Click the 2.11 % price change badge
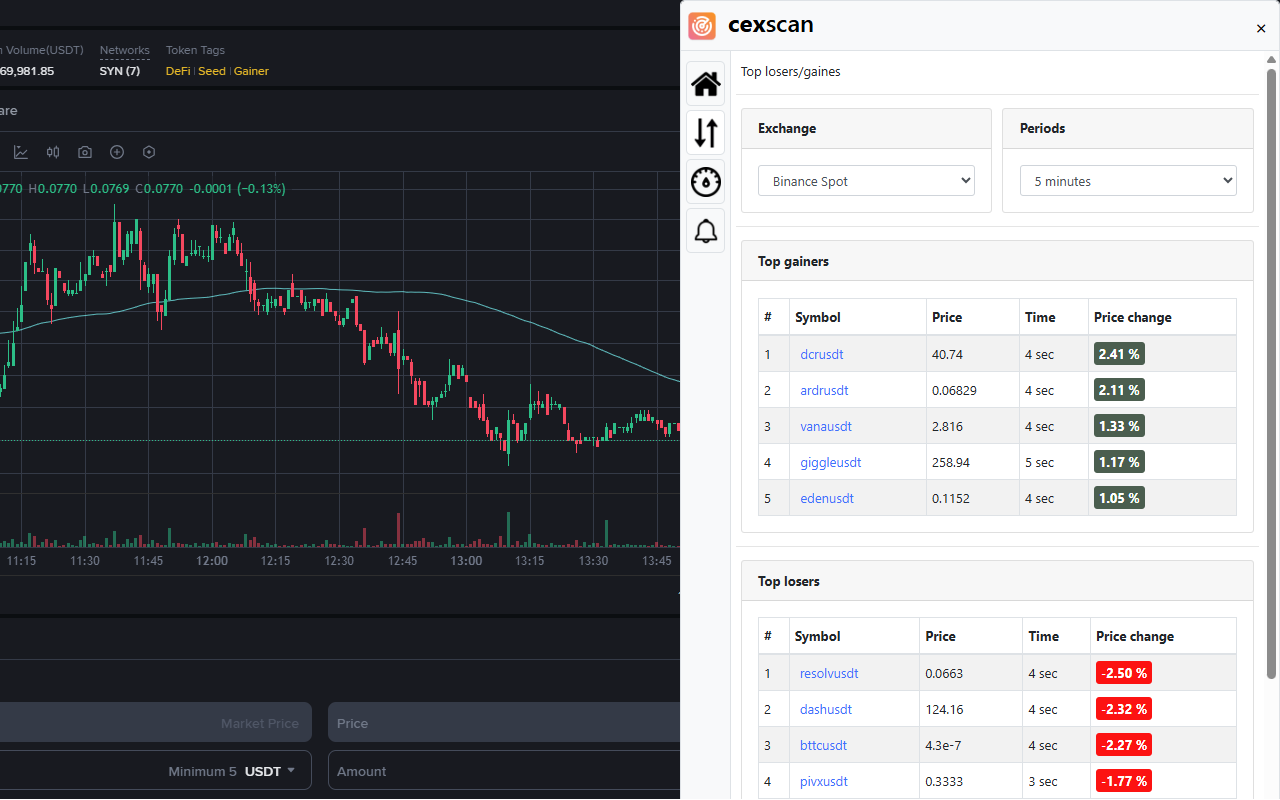 pos(1119,390)
